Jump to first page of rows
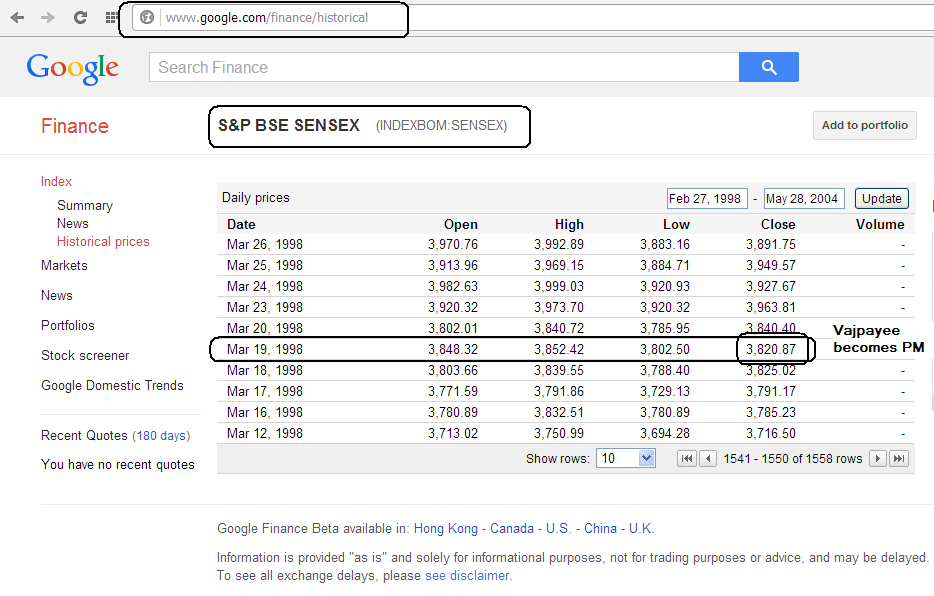The height and width of the screenshot is (596, 934). pos(687,458)
